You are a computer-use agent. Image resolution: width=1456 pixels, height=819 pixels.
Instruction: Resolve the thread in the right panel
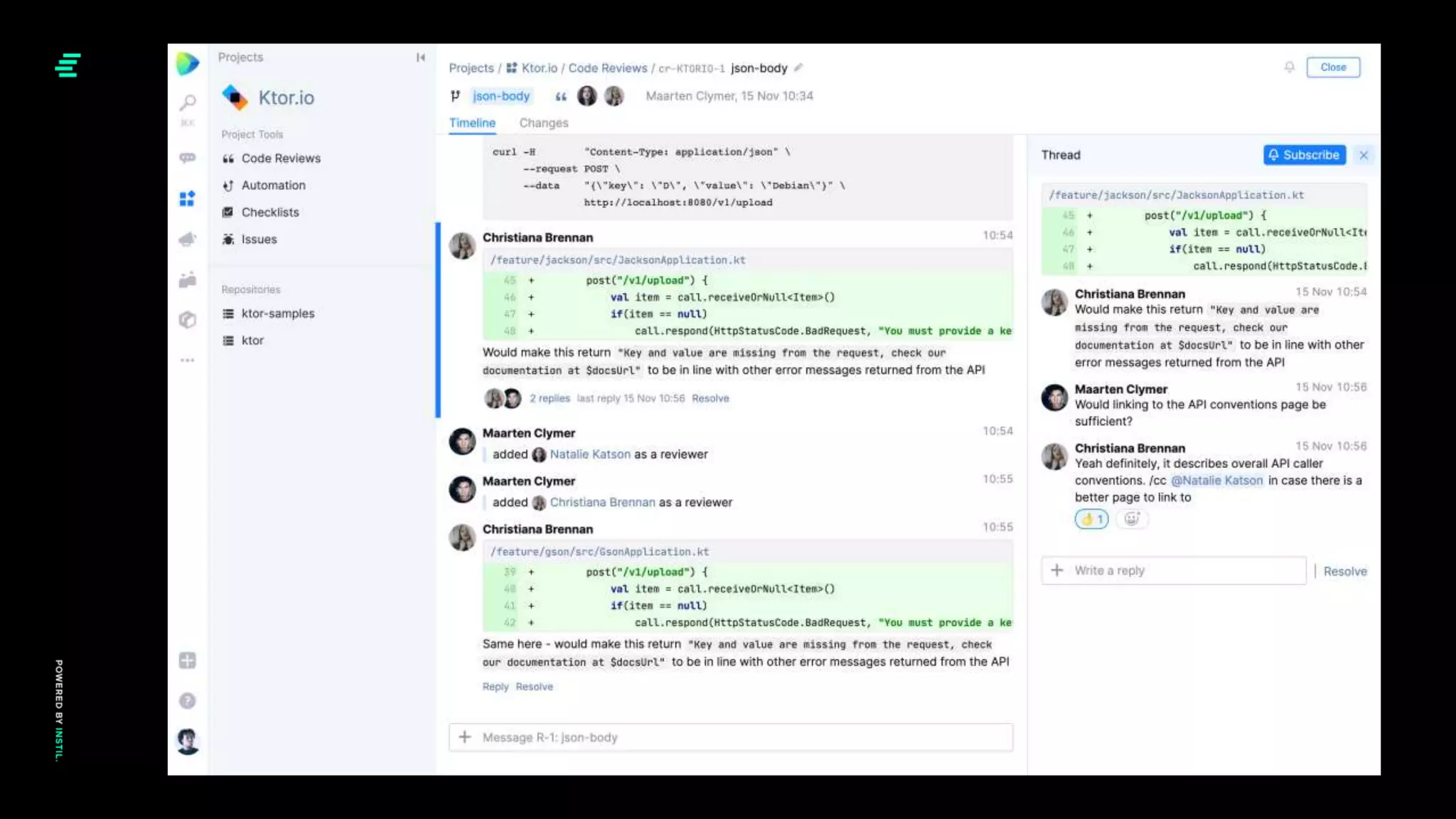pyautogui.click(x=1344, y=572)
